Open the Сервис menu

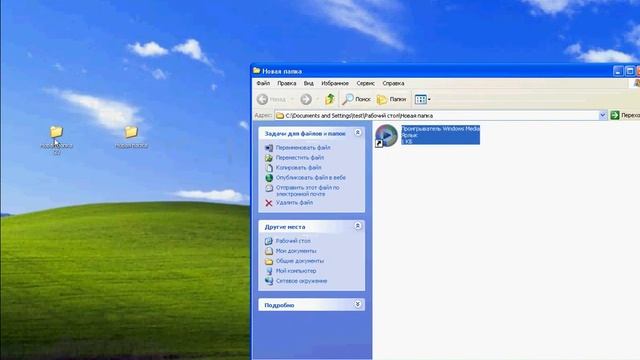(365, 83)
